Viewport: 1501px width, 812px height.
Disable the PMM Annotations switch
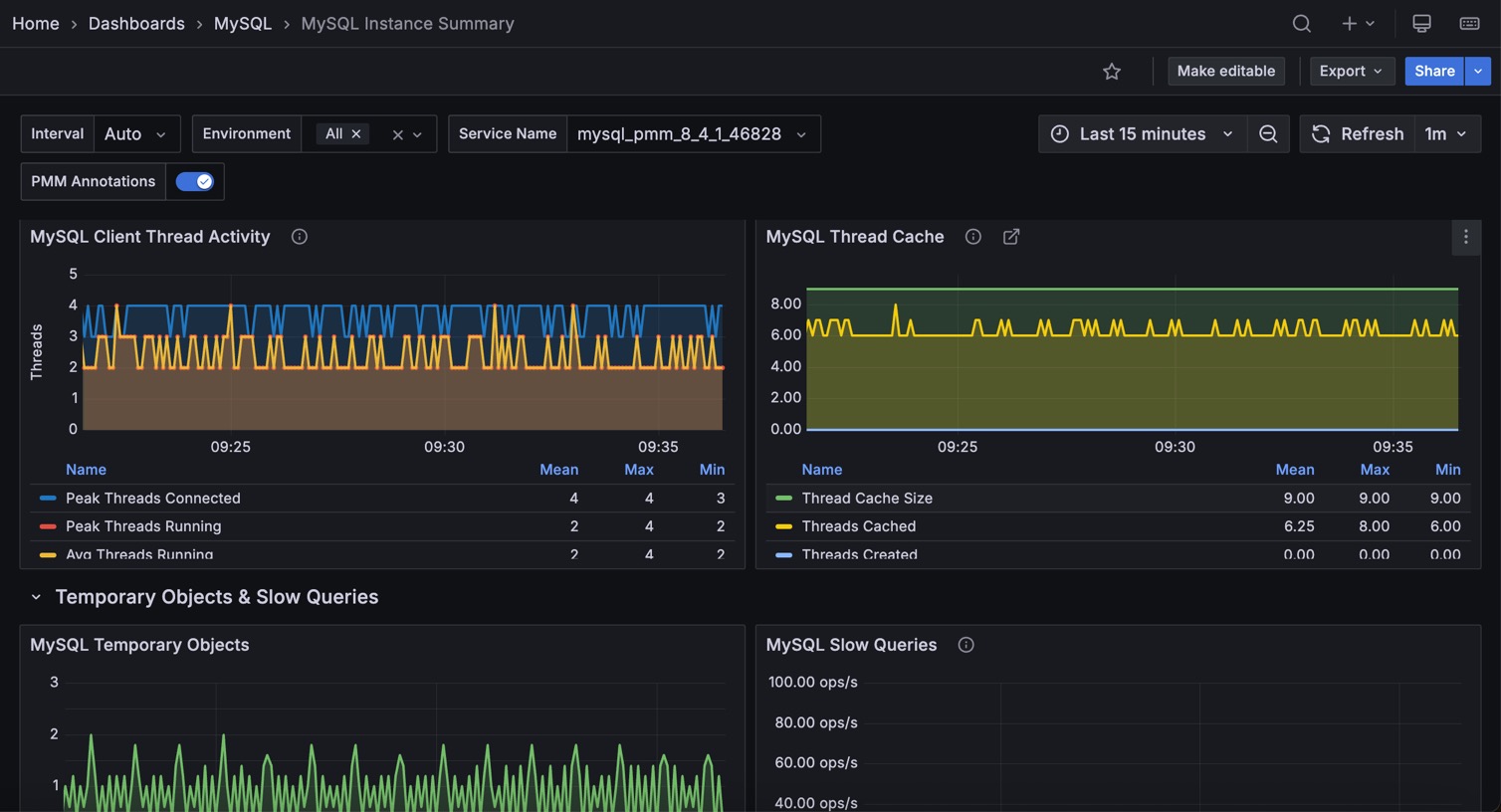pos(194,181)
